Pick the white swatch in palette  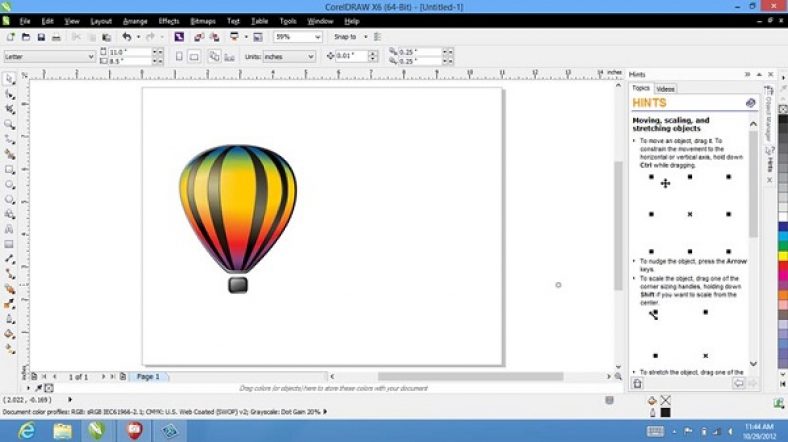pyautogui.click(x=783, y=217)
